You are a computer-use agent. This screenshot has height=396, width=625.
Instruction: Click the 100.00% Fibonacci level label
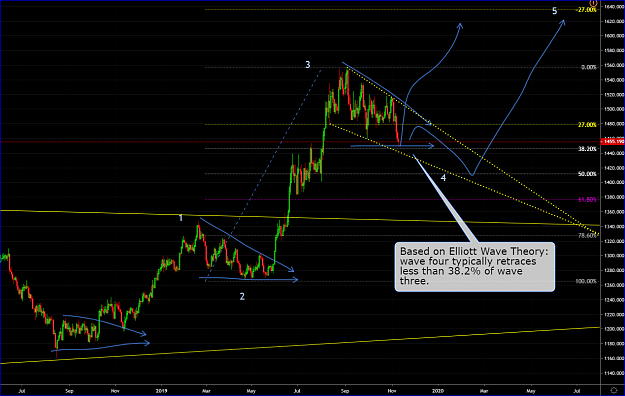pos(586,281)
